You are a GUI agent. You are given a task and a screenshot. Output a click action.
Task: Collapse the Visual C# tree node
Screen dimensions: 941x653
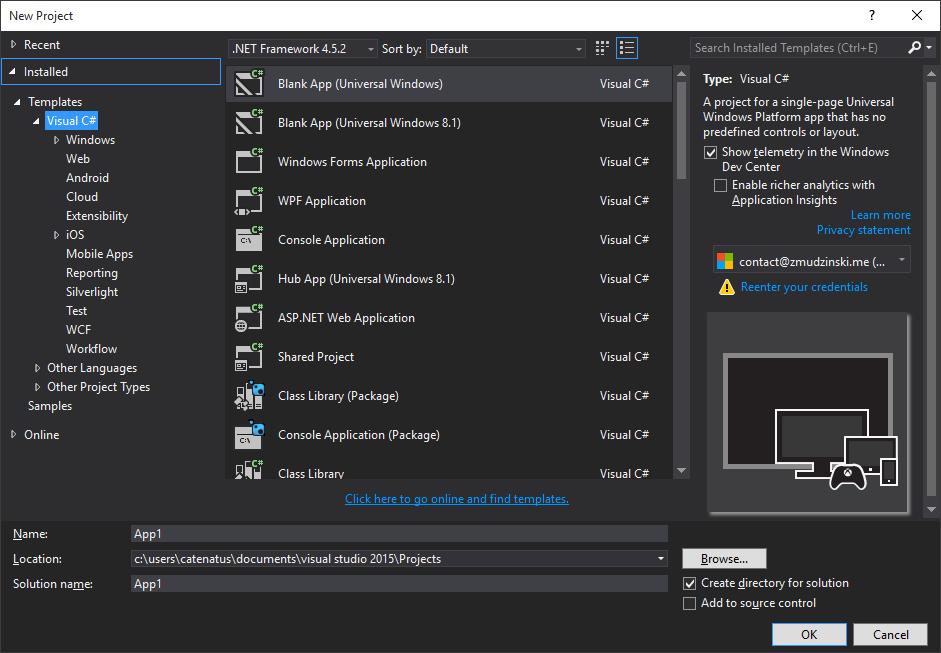(37, 121)
